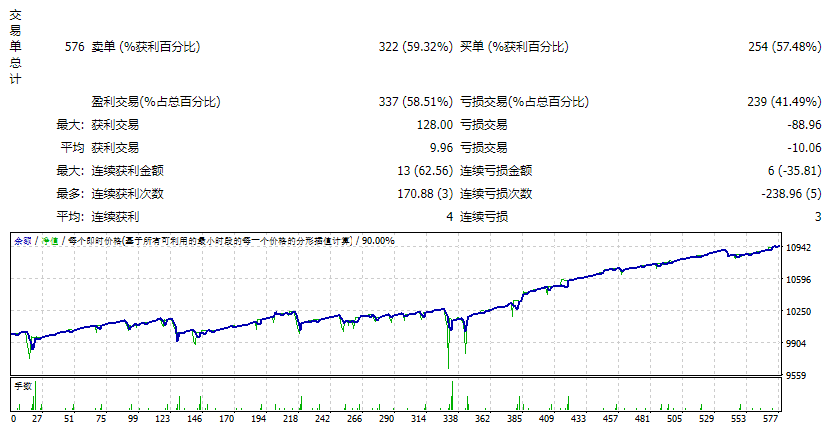The image size is (840, 429).
Task: Click the 连续亏损金额 label
Action: coord(496,171)
